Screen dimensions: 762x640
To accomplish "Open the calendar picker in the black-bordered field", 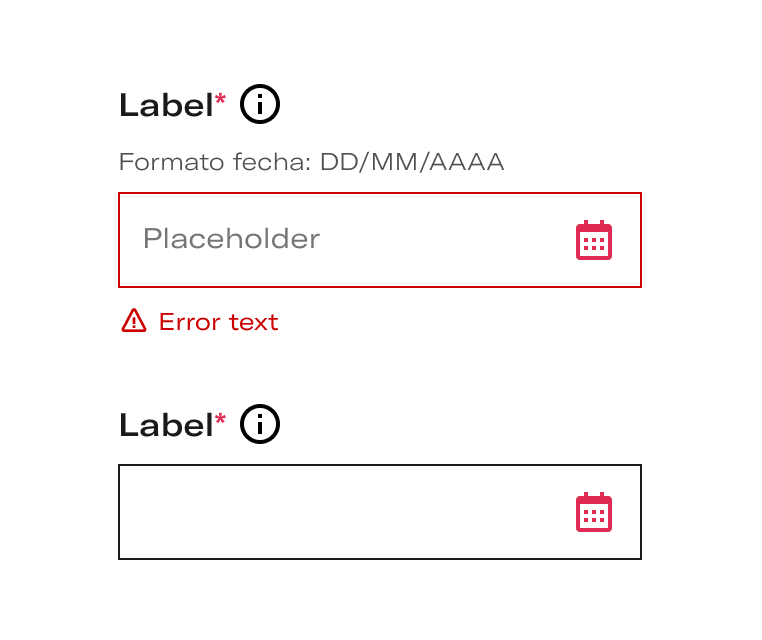I will pyautogui.click(x=593, y=512).
